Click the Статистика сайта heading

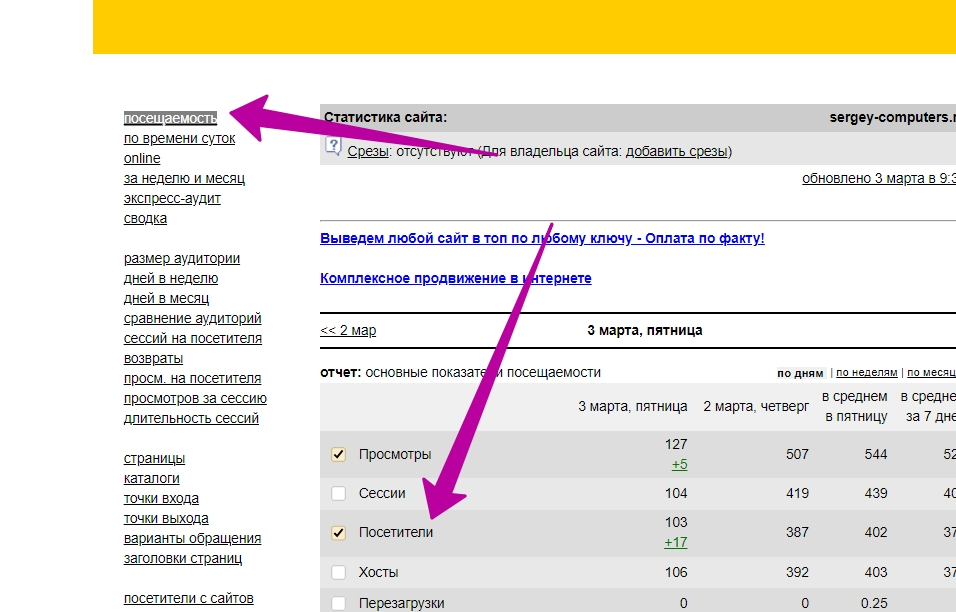(385, 118)
